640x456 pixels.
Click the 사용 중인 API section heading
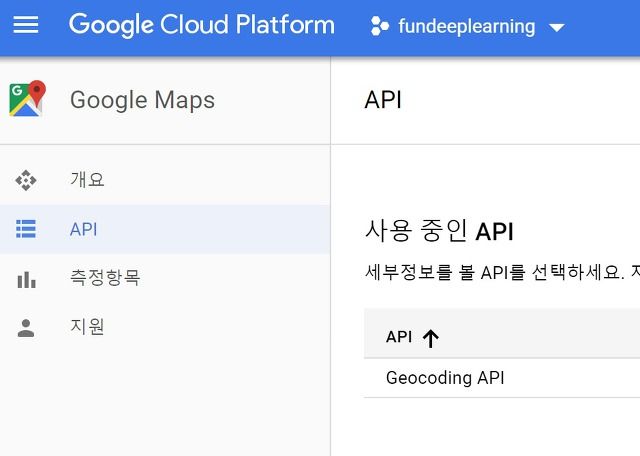[x=439, y=231]
